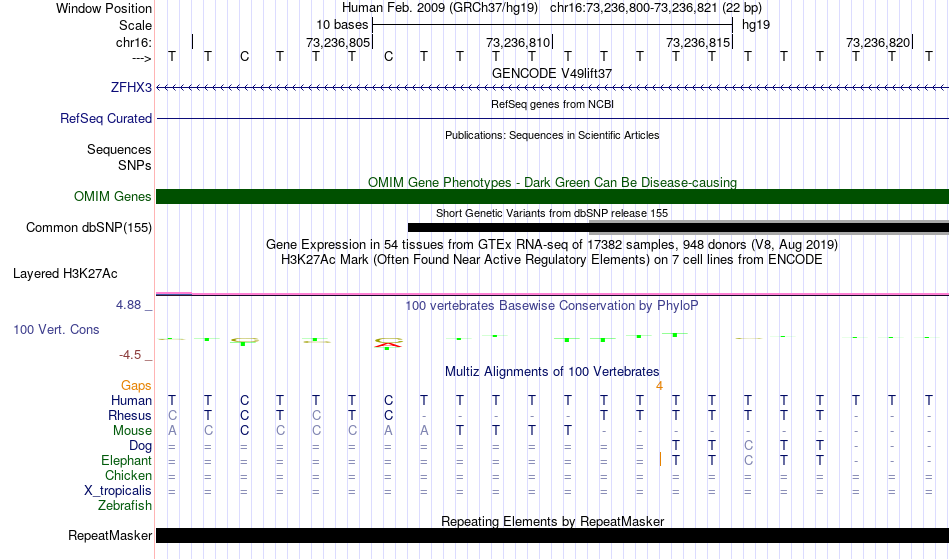Screen dimensions: 950x559
Task: Click the Elephant species row label
Action: 126,460
